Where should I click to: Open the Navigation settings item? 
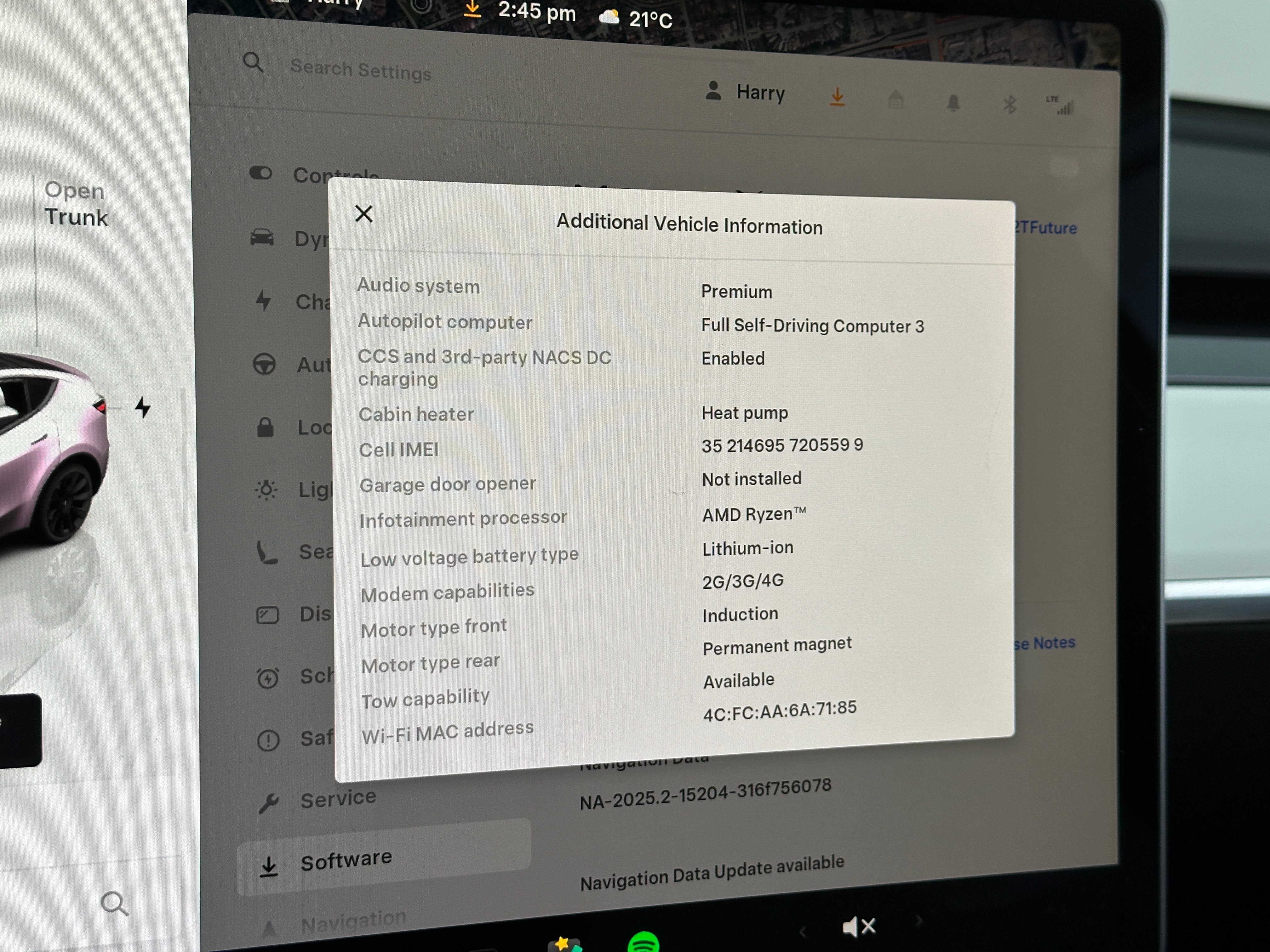[352, 921]
